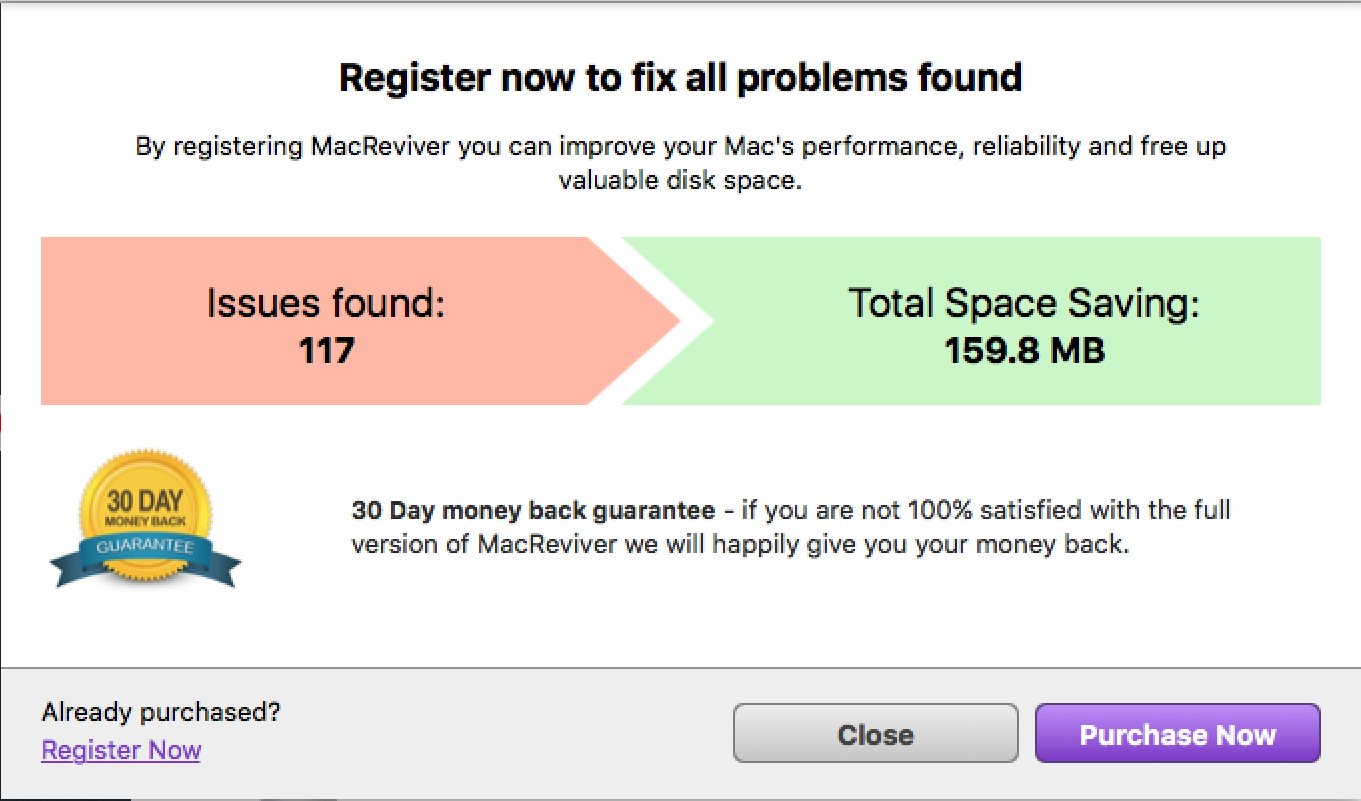Select the "Issues found:" label
1361x801 pixels.
click(x=326, y=303)
